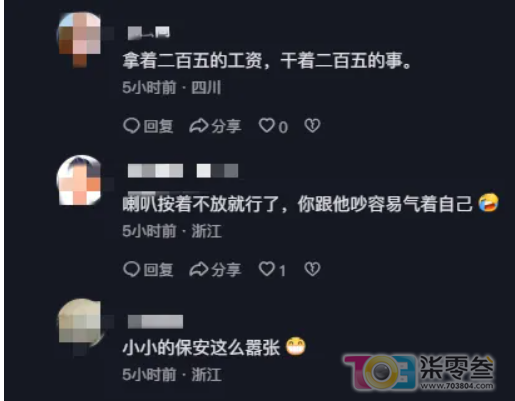Dislike the 四川 comment with the broken heart
The width and height of the screenshot is (515, 401).
tap(312, 126)
